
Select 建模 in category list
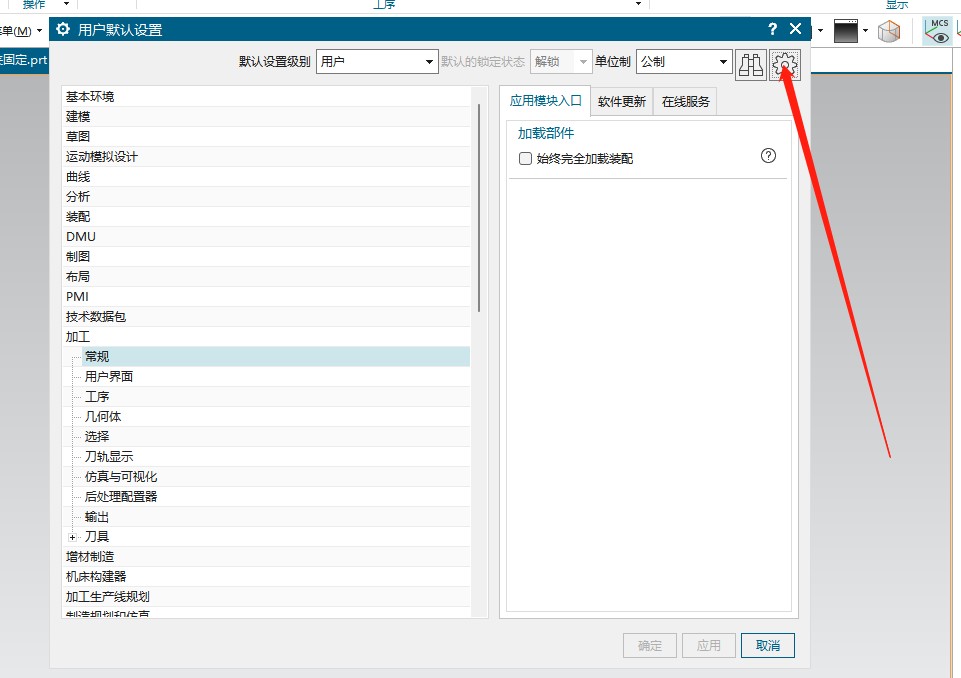coord(266,116)
